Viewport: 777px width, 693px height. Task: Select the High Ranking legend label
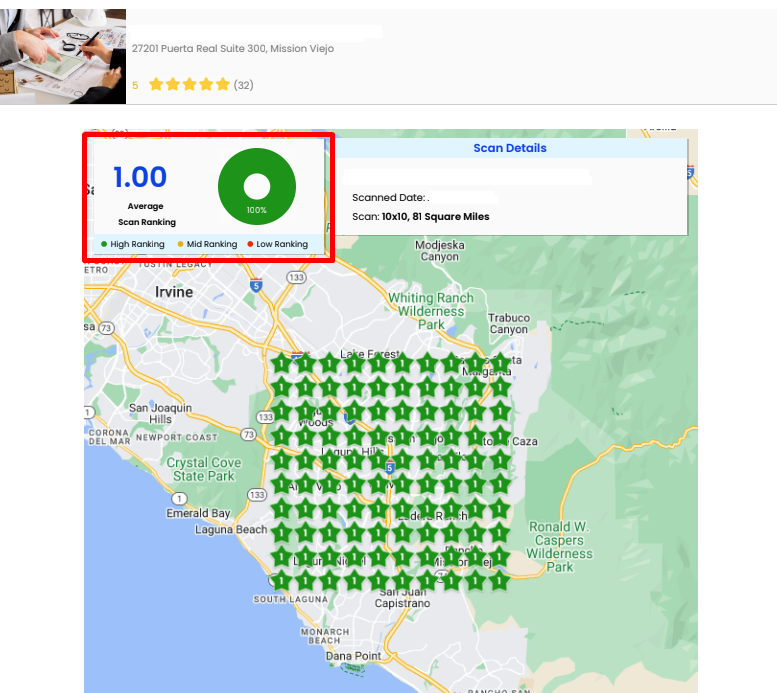pyautogui.click(x=137, y=244)
